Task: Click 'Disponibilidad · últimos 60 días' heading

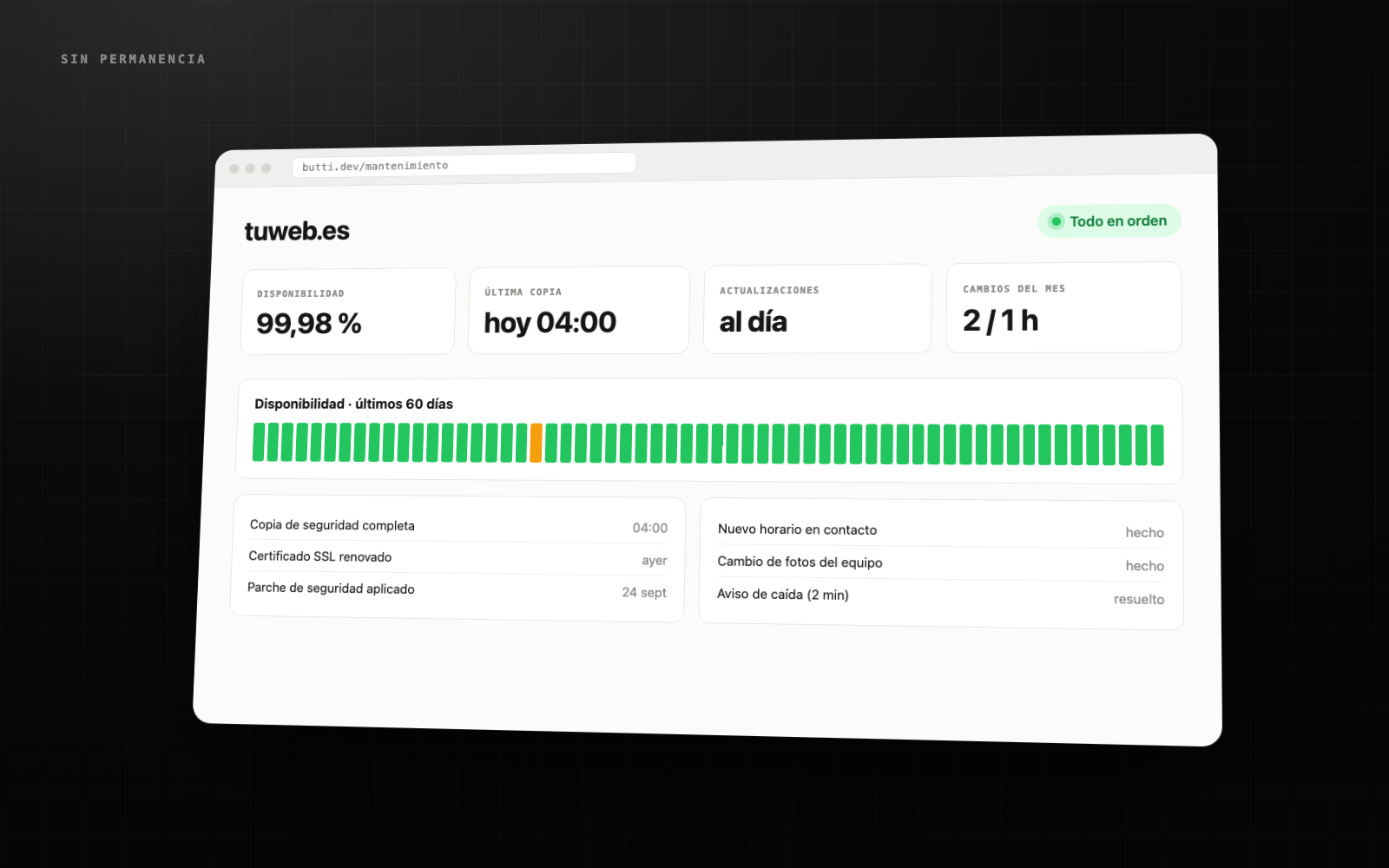Action: pyautogui.click(x=353, y=404)
